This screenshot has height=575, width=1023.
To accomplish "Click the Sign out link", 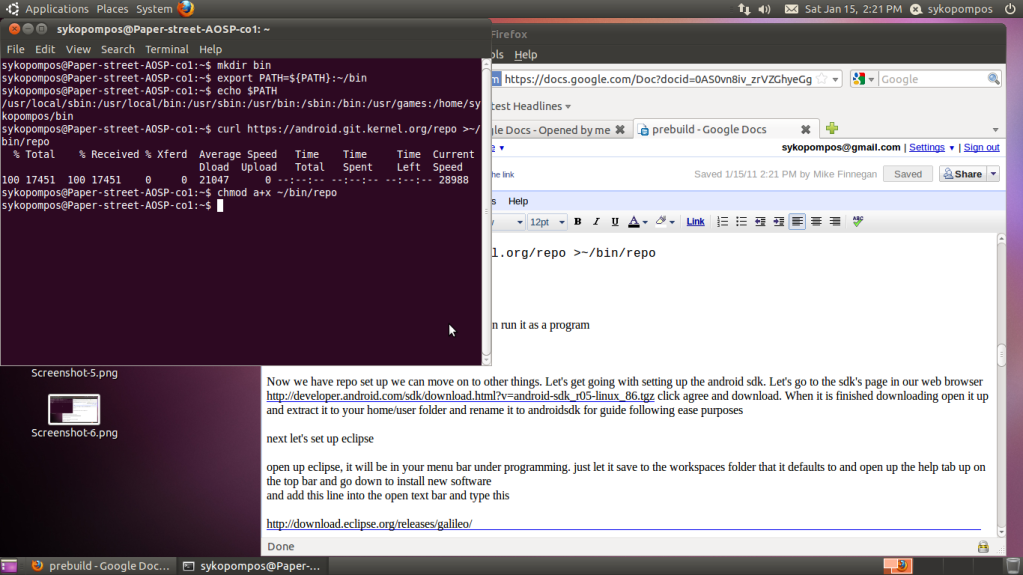I will pyautogui.click(x=981, y=148).
